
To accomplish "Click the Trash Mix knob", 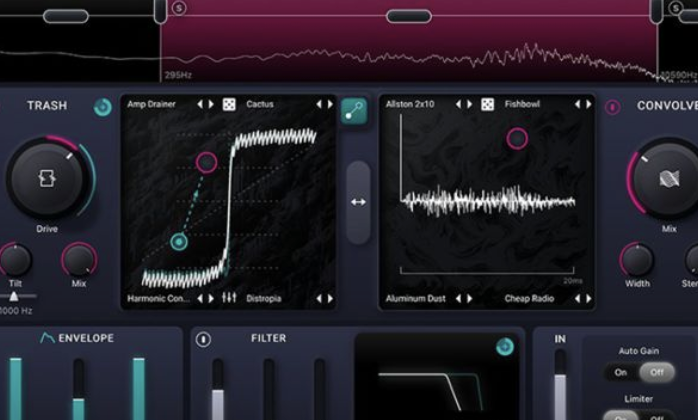I will click(79, 260).
